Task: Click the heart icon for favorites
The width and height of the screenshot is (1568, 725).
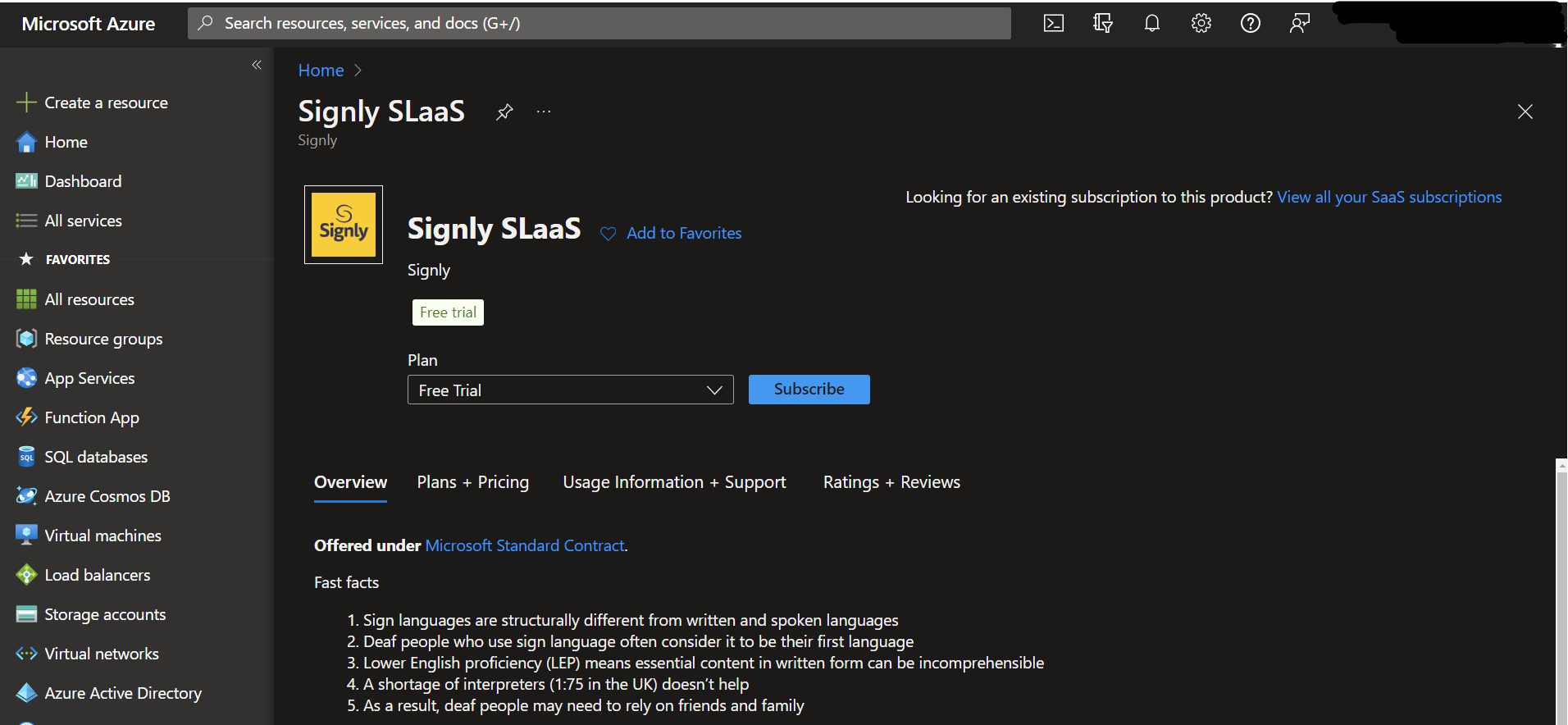Action: [609, 234]
